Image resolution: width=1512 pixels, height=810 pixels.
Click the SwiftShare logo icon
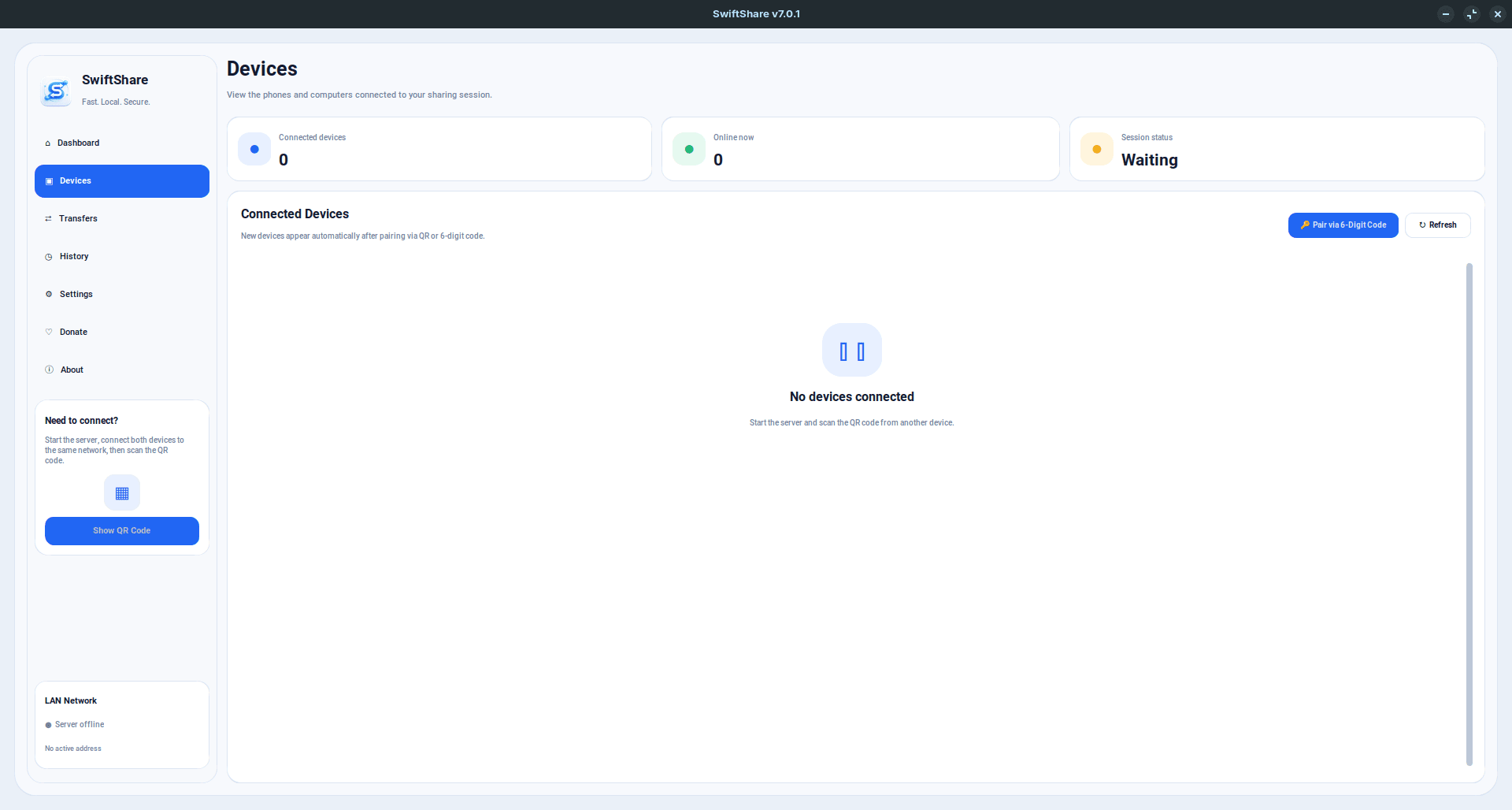tap(56, 91)
